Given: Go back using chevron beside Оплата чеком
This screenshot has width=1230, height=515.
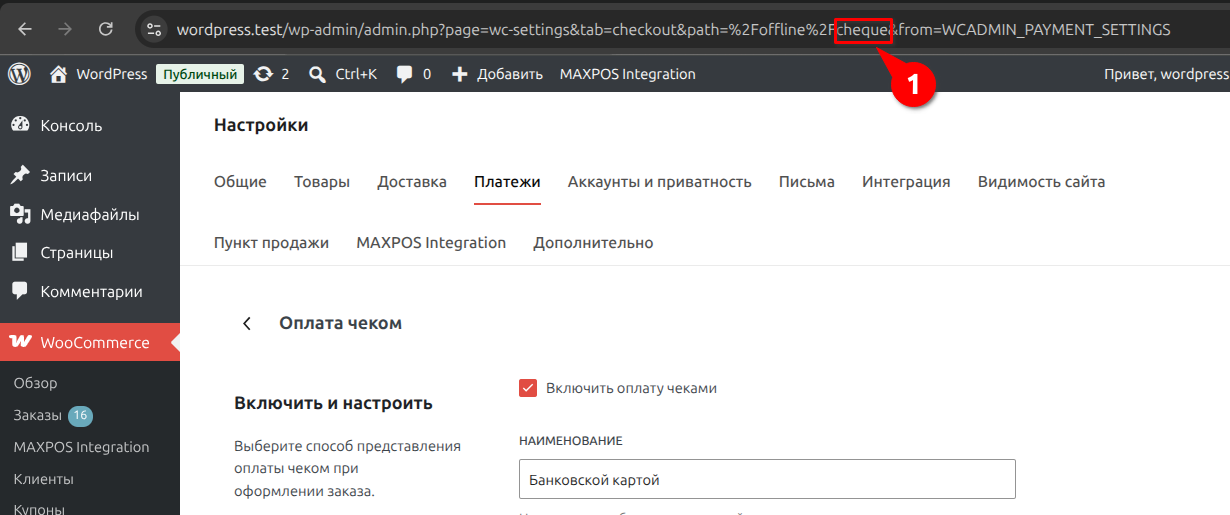Looking at the screenshot, I should pyautogui.click(x=246, y=323).
